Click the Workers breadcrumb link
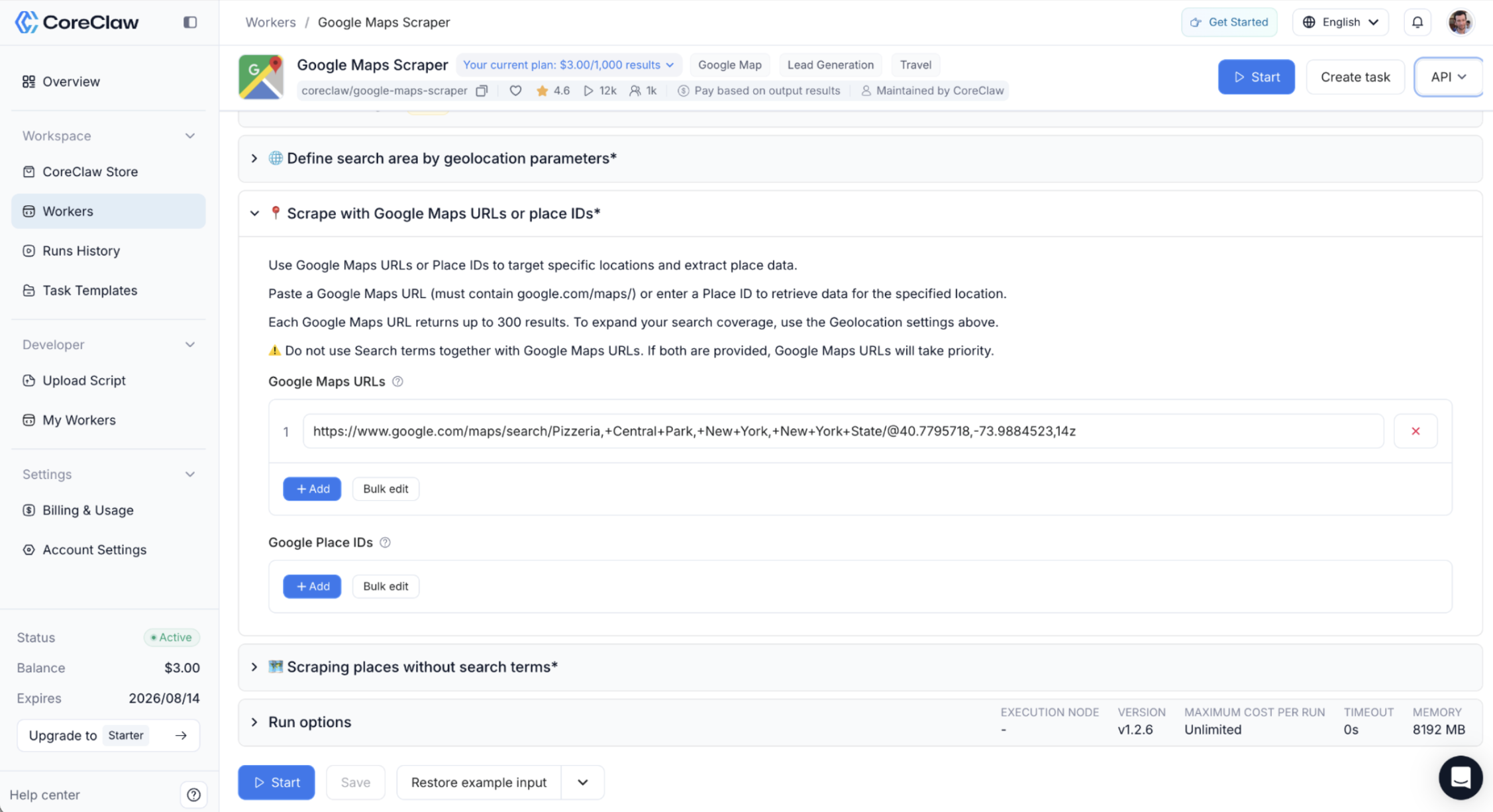The image size is (1493, 812). coord(270,22)
